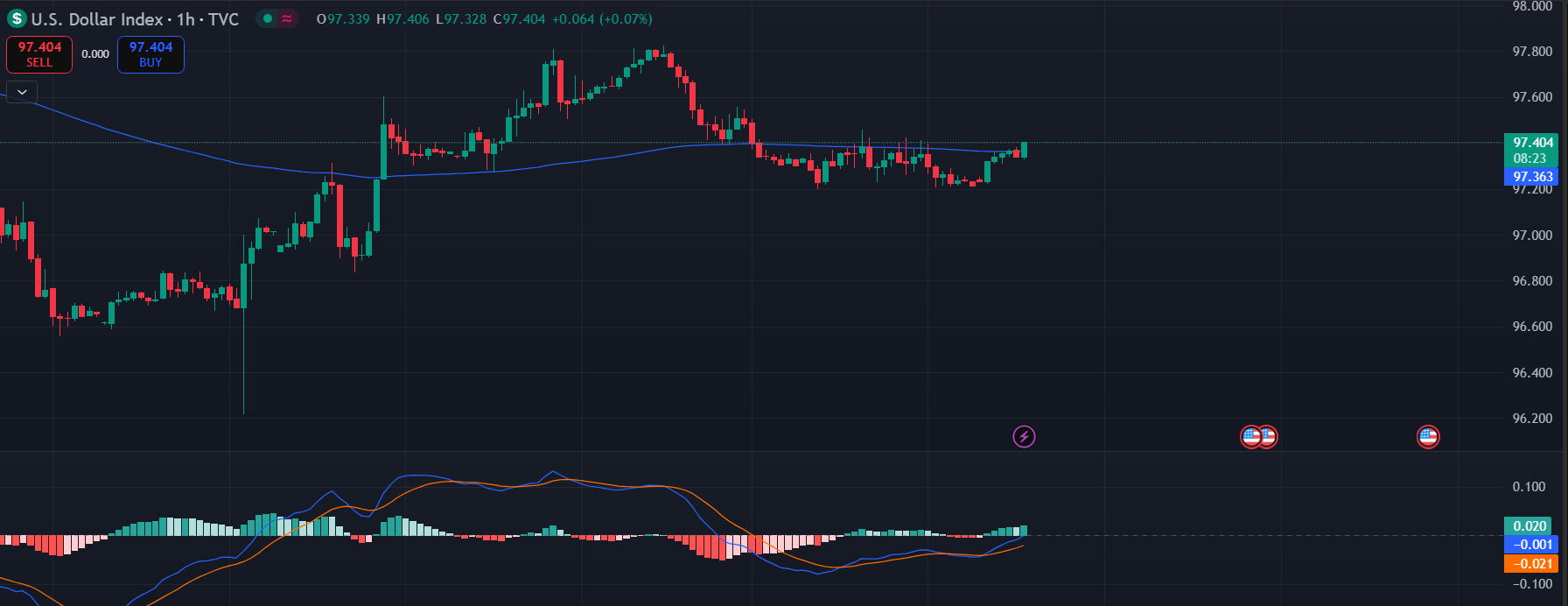1568x606 pixels.
Task: Click the 08:23 countdown on the price axis
Action: (x=1529, y=159)
